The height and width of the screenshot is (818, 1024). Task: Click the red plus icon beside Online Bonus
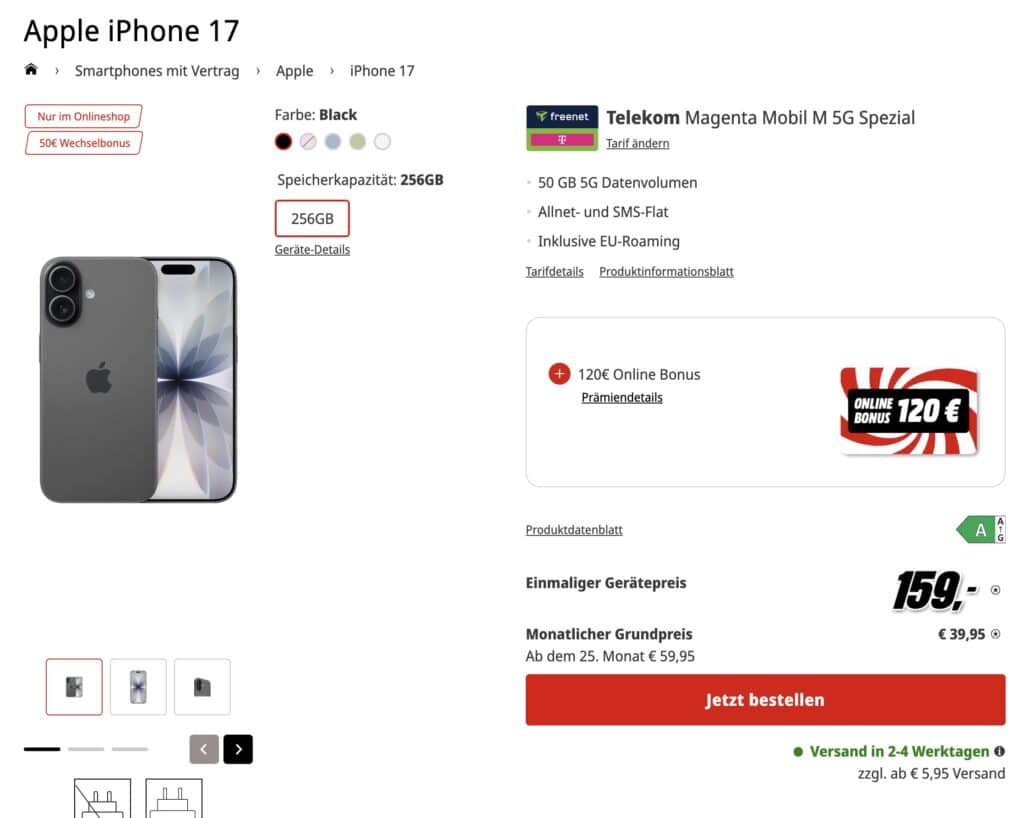pyautogui.click(x=559, y=374)
